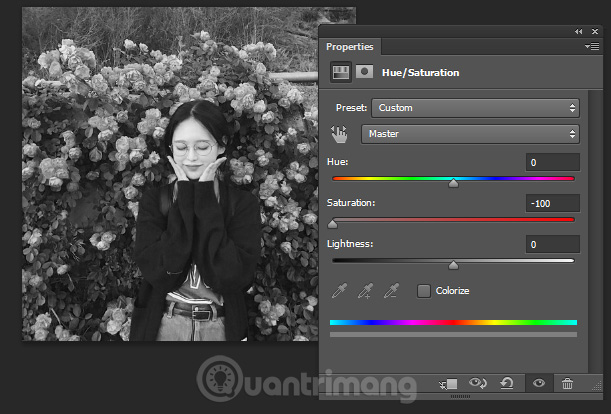Reset adjustment to defaults
Screen dimensions: 611x414
(x=507, y=384)
